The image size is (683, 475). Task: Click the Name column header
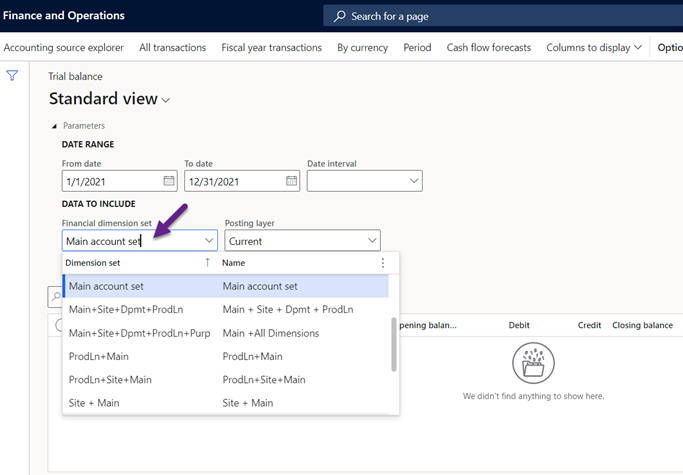(233, 263)
